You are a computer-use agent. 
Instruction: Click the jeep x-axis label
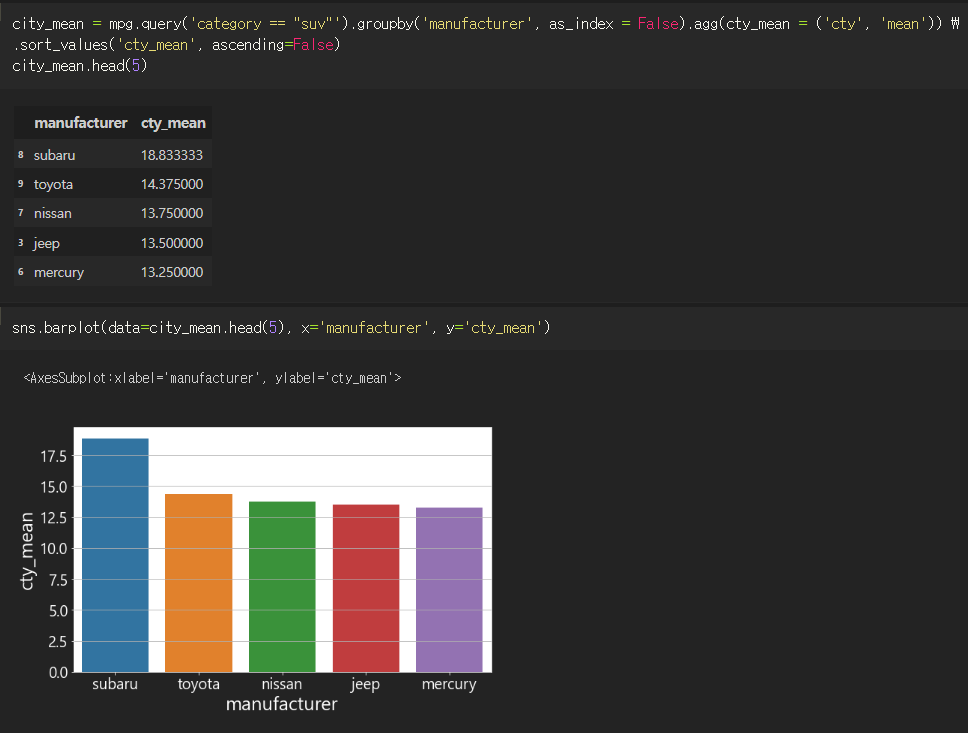365,684
